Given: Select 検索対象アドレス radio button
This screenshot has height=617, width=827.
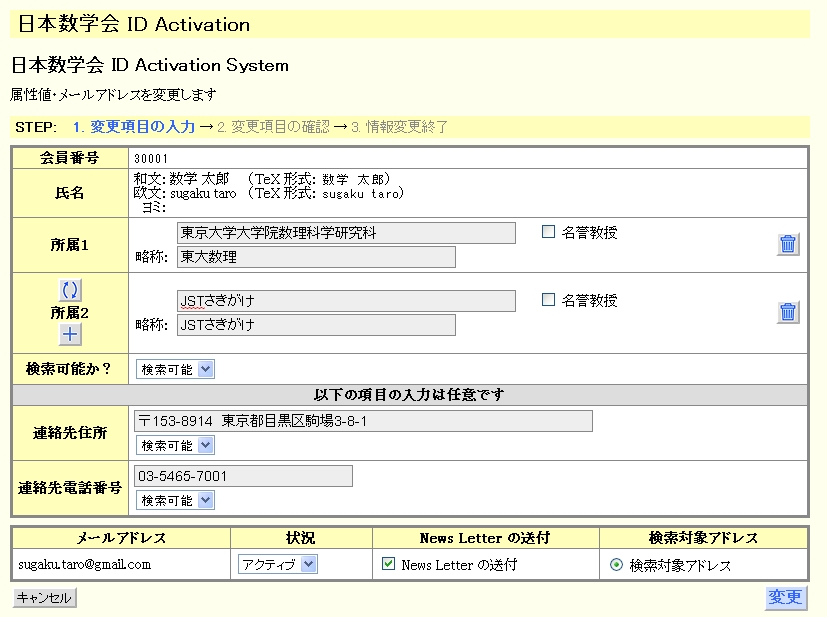Looking at the screenshot, I should [616, 565].
